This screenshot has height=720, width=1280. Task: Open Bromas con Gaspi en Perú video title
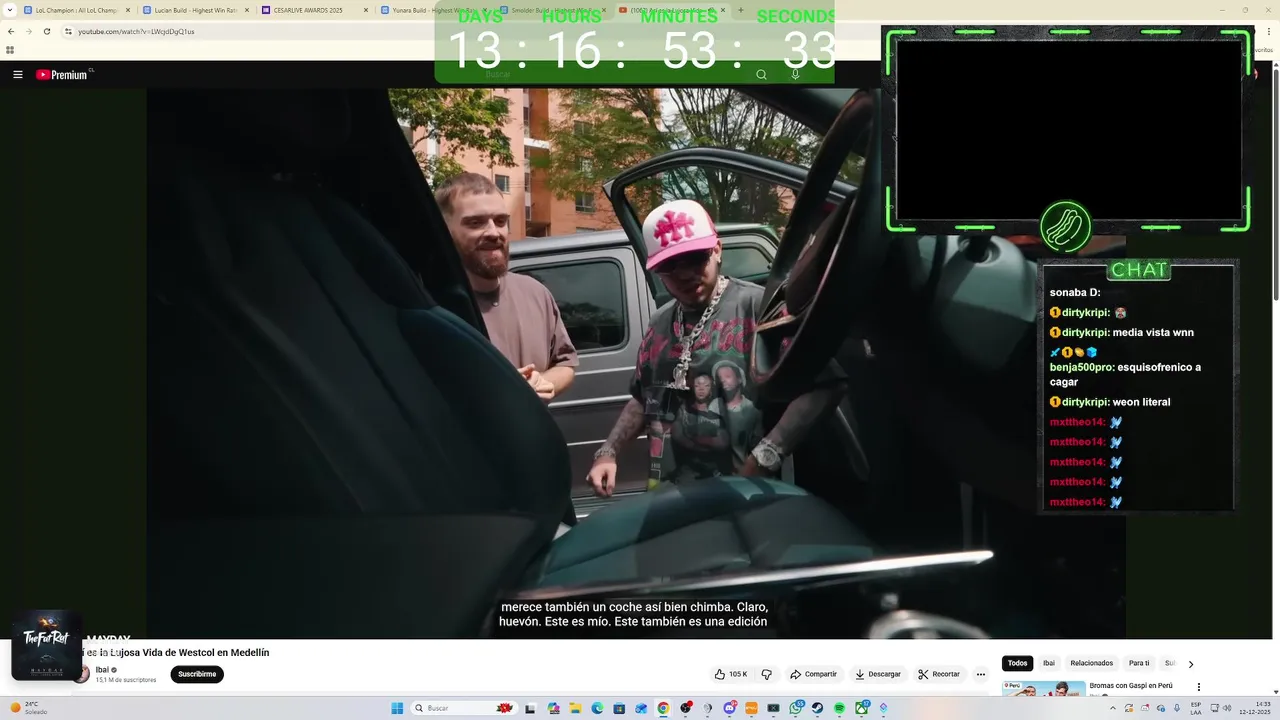pyautogui.click(x=1131, y=686)
